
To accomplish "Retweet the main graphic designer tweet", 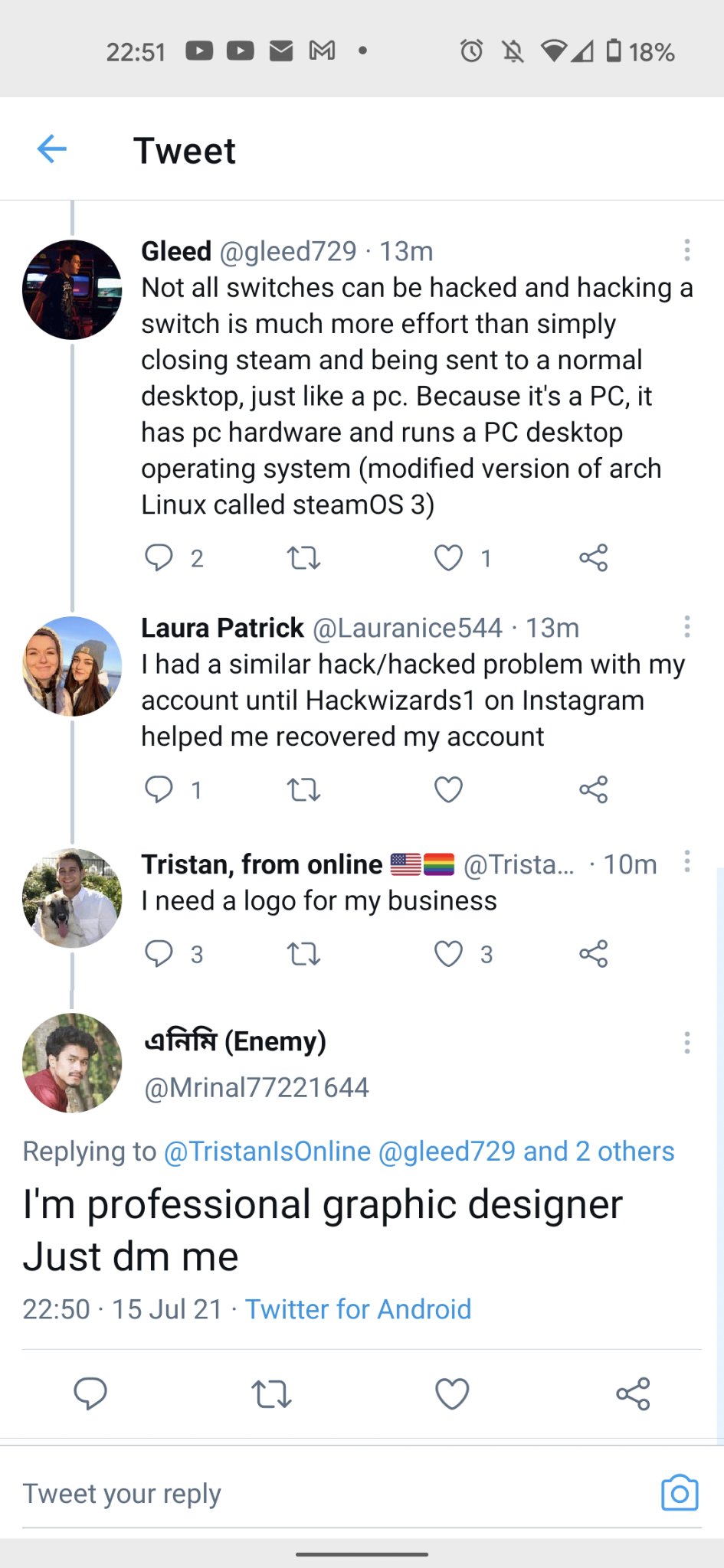I will [x=271, y=1394].
